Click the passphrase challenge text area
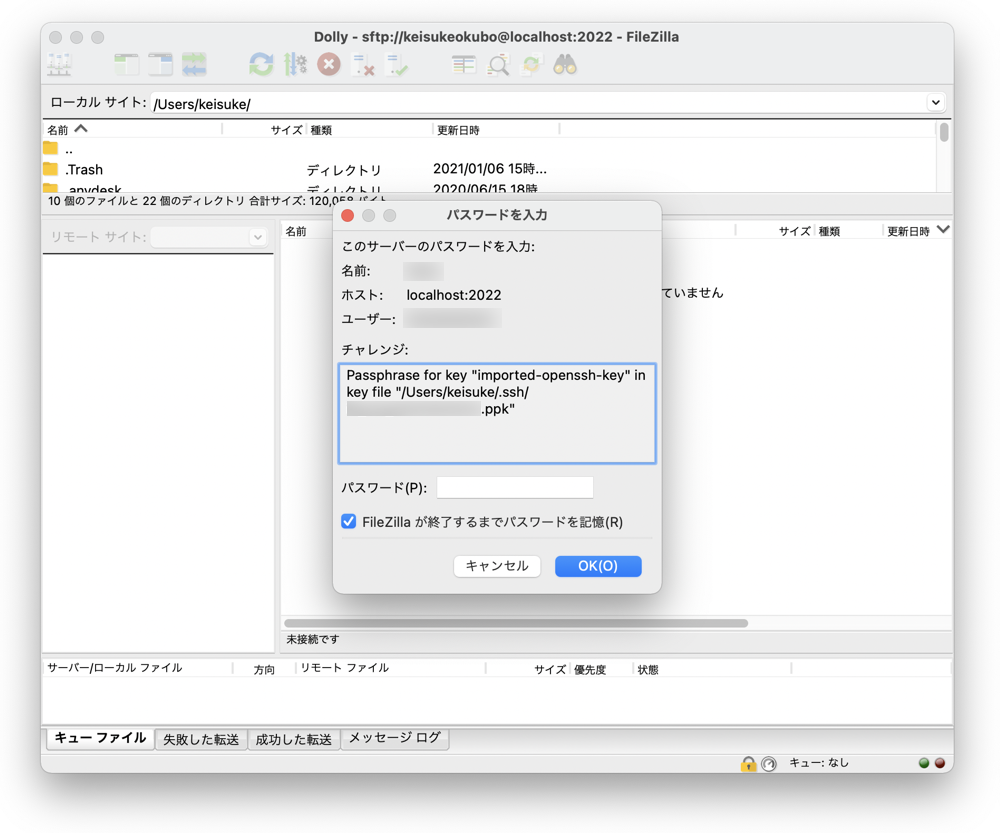This screenshot has width=1000, height=833. coord(497,413)
